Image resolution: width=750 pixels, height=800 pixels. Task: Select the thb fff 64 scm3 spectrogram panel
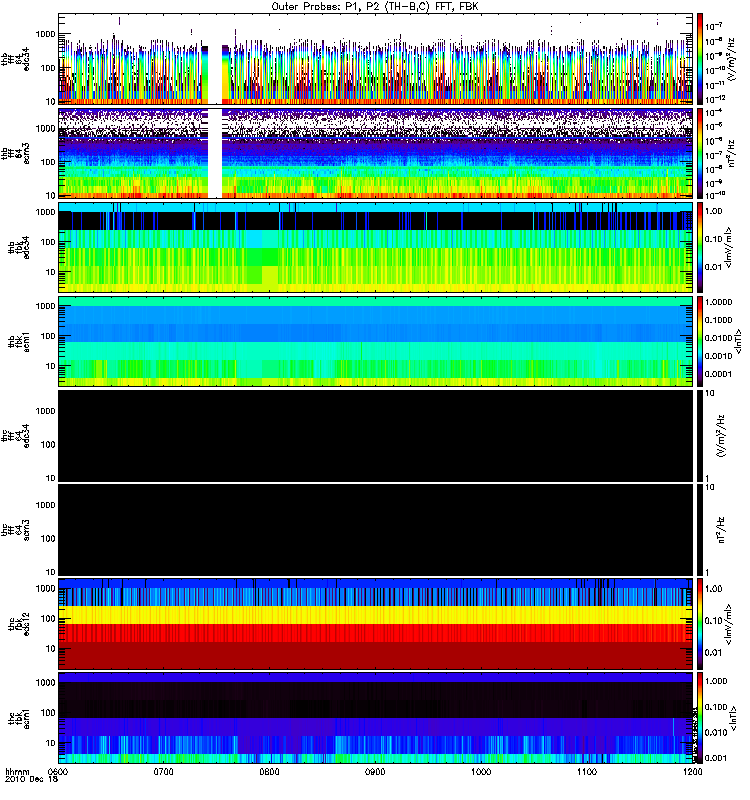376,153
